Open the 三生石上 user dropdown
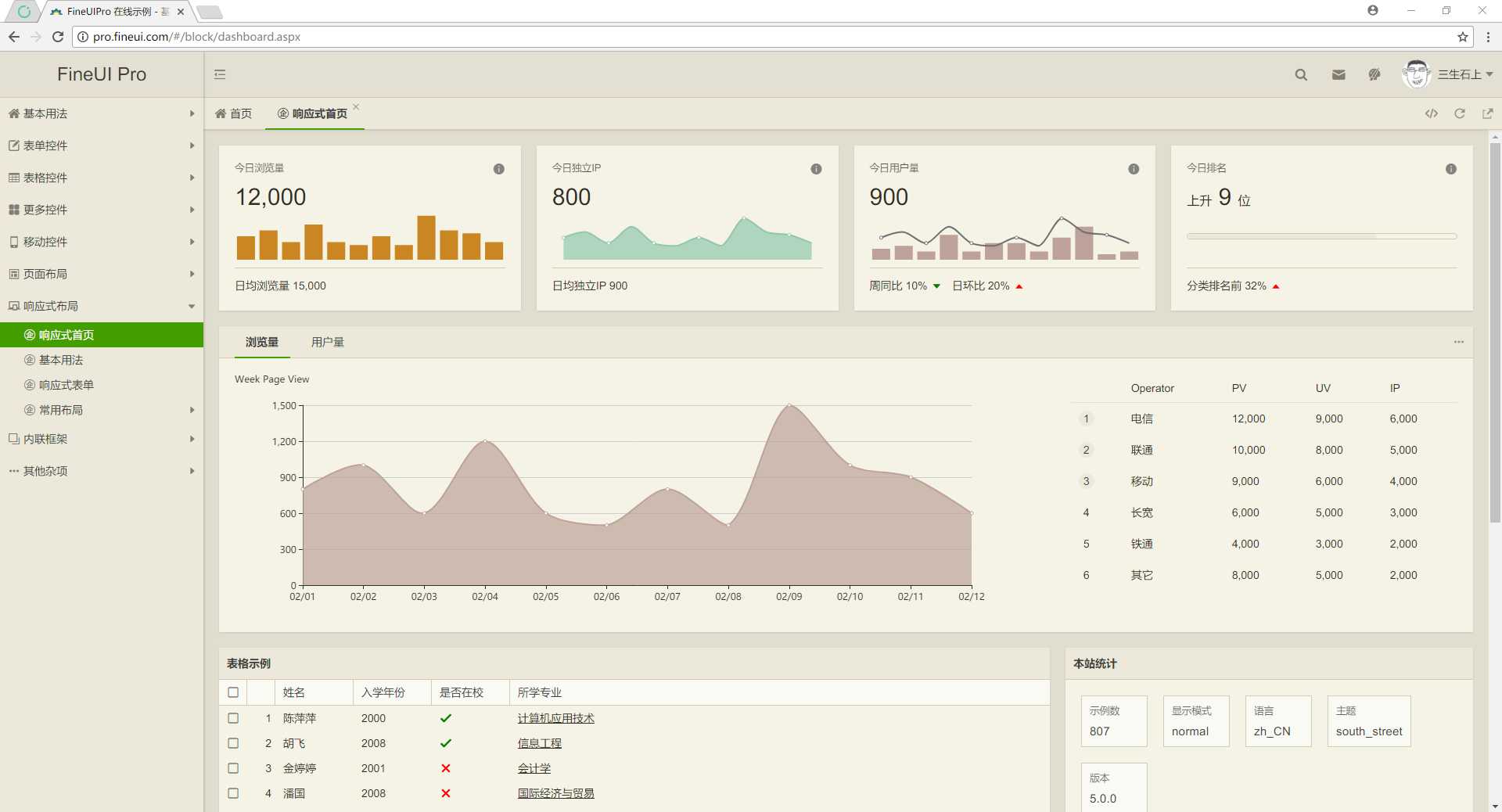This screenshot has height=812, width=1502. [x=1465, y=74]
